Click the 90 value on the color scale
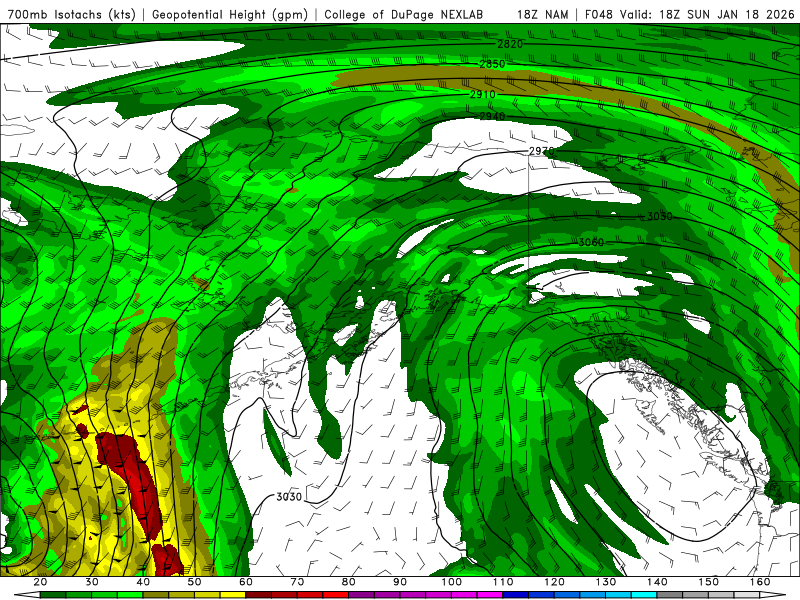Viewport: 800px width, 600px height. pyautogui.click(x=401, y=582)
